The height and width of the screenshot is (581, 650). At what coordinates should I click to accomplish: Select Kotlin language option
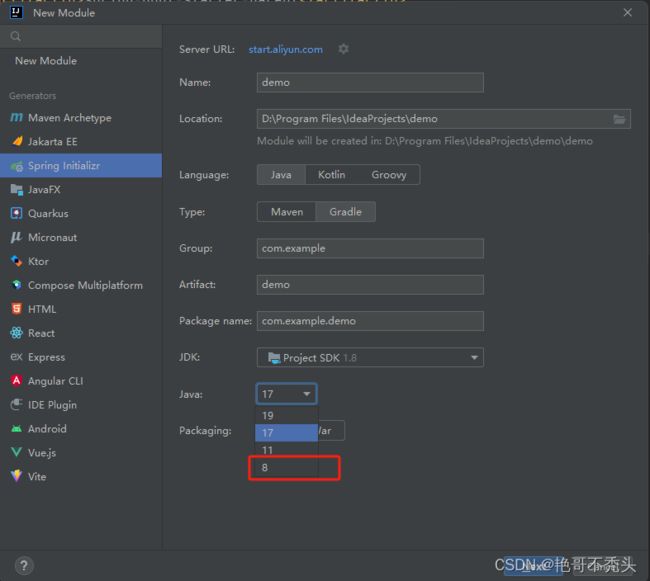[331, 175]
